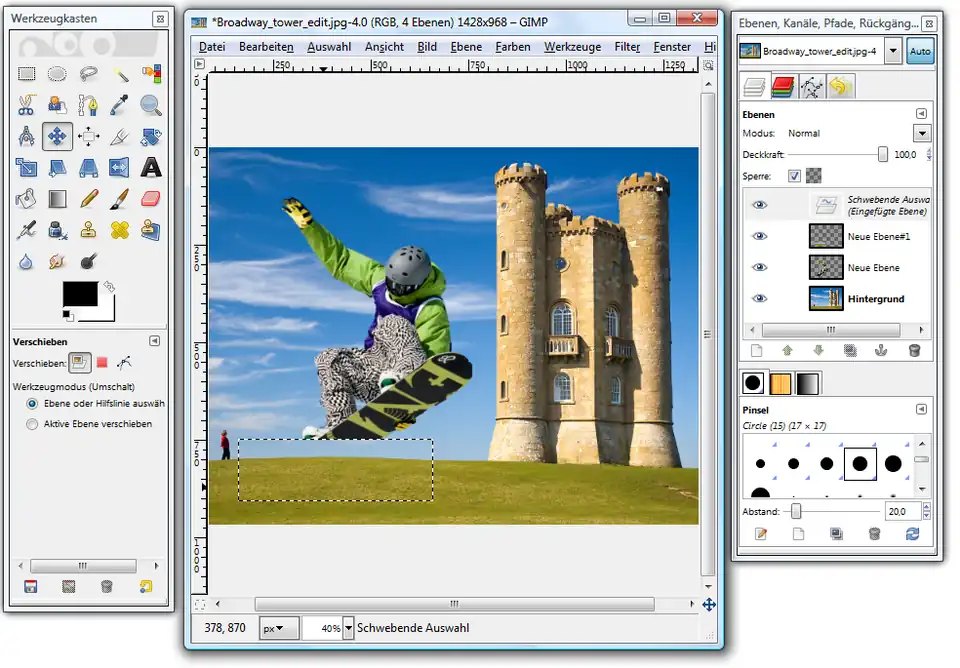Choose the Scissors select tool
Image resolution: width=960 pixels, height=668 pixels.
[27, 105]
